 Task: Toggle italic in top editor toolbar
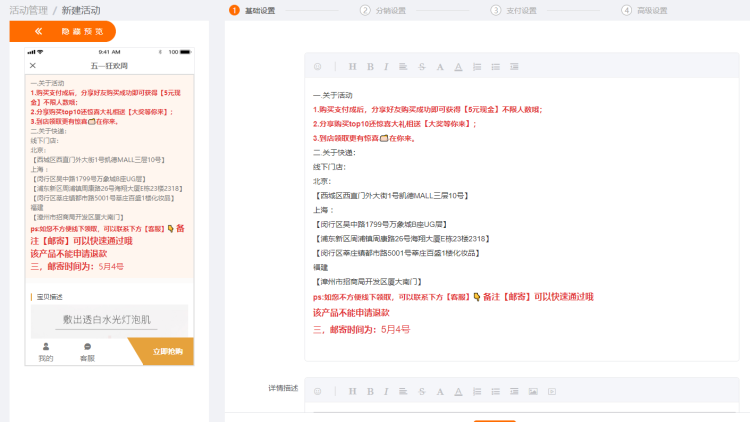click(386, 67)
